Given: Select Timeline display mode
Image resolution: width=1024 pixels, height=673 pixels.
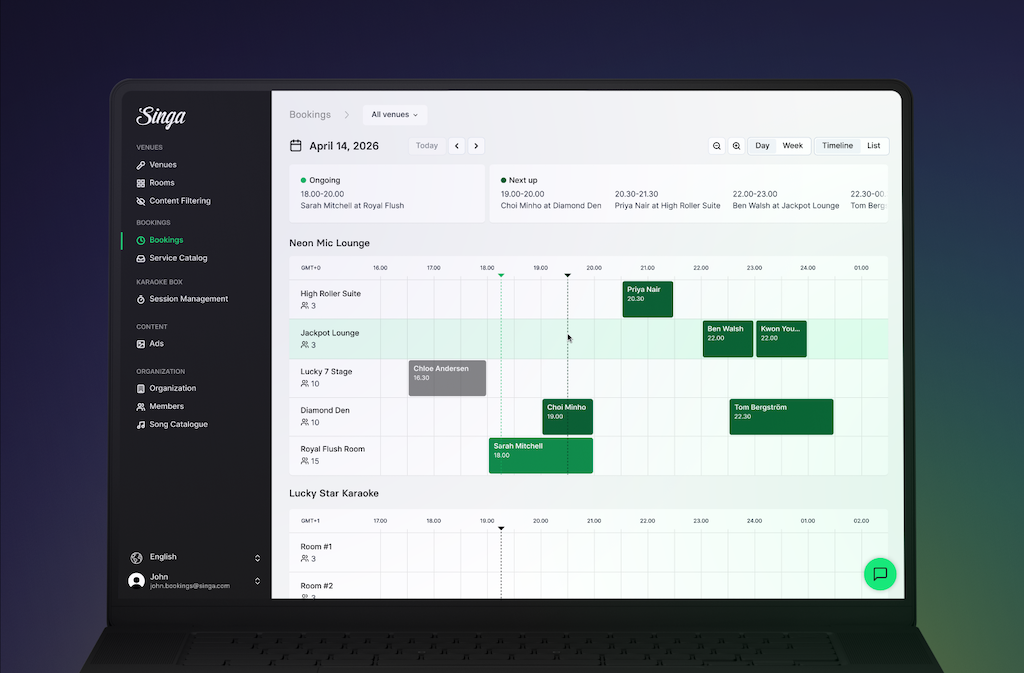Looking at the screenshot, I should click(837, 146).
